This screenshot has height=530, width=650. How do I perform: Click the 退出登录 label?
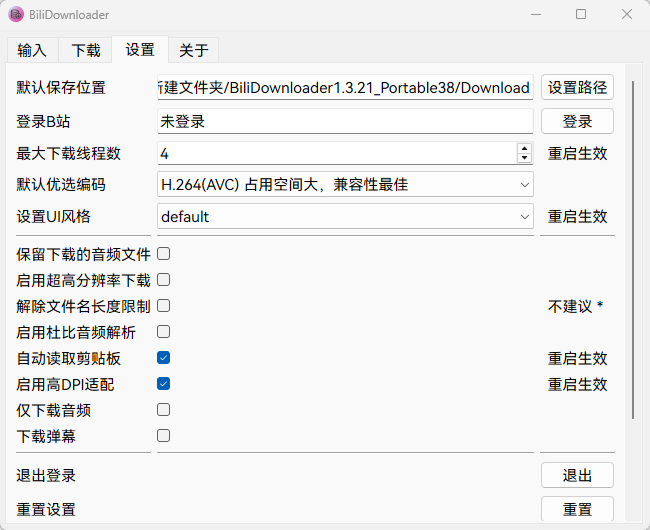46,476
